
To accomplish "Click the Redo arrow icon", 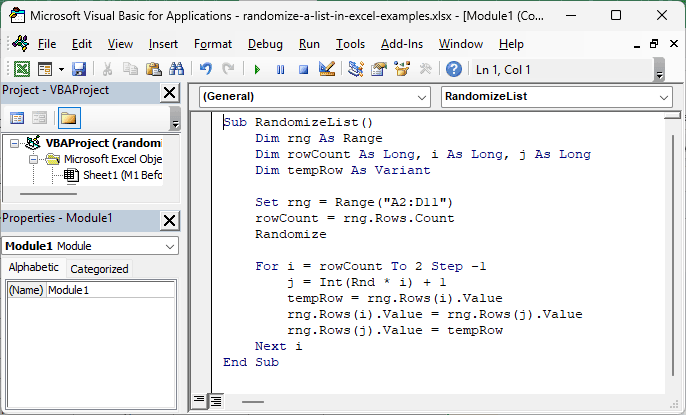I will pyautogui.click(x=228, y=69).
